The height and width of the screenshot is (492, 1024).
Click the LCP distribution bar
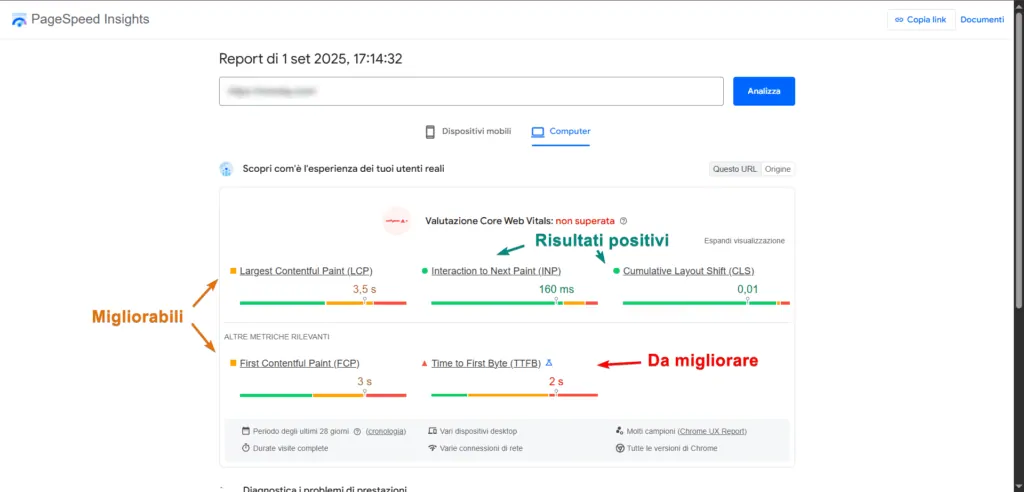pos(323,303)
